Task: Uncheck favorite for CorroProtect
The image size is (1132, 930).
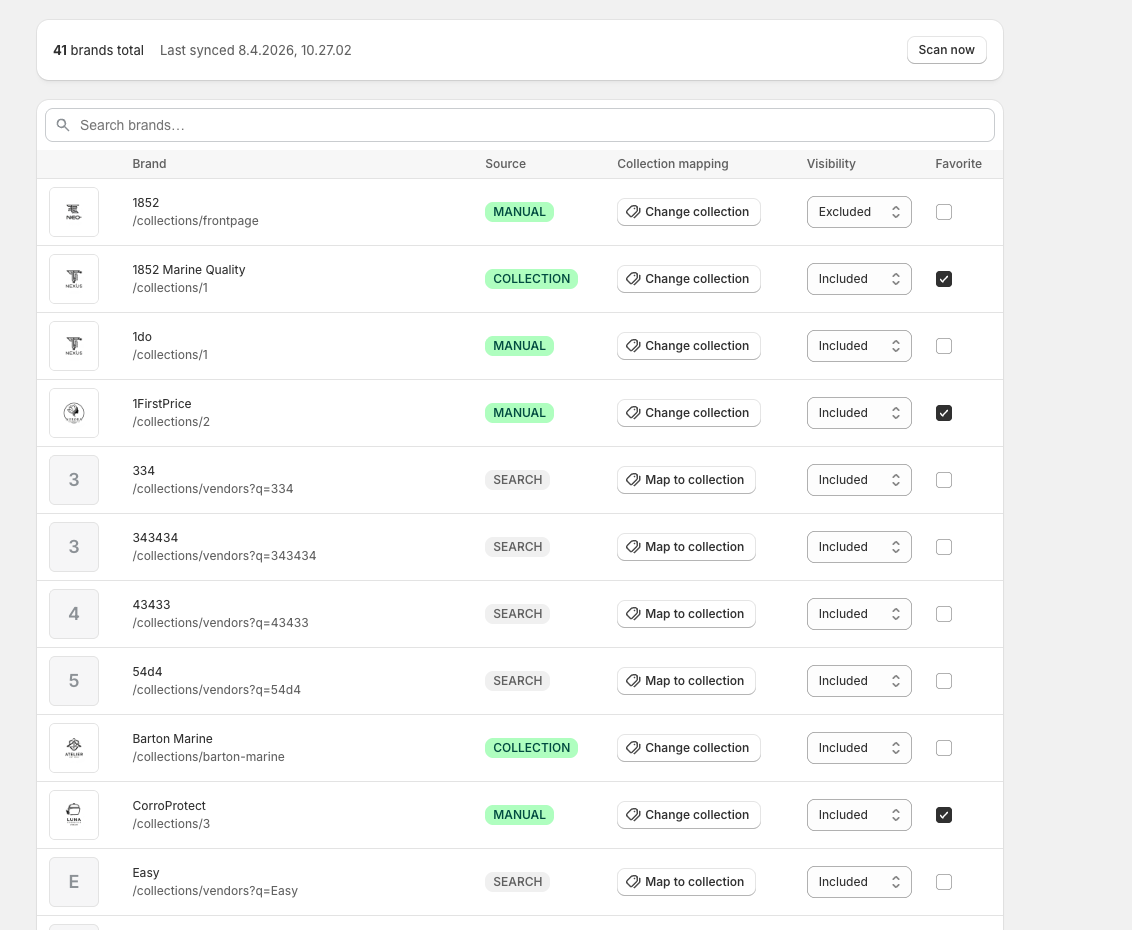Action: point(944,815)
